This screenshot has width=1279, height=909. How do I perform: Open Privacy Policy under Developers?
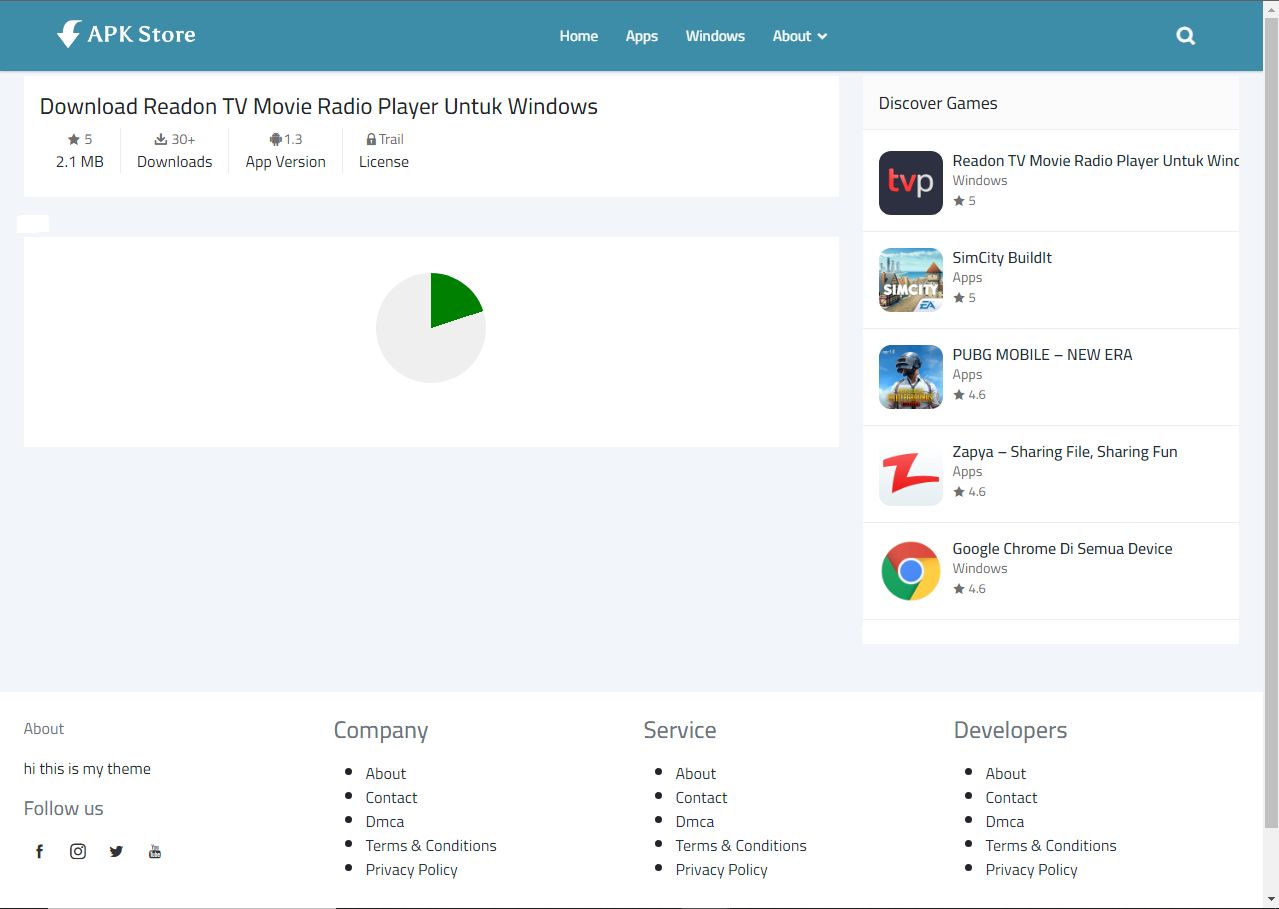point(1031,869)
